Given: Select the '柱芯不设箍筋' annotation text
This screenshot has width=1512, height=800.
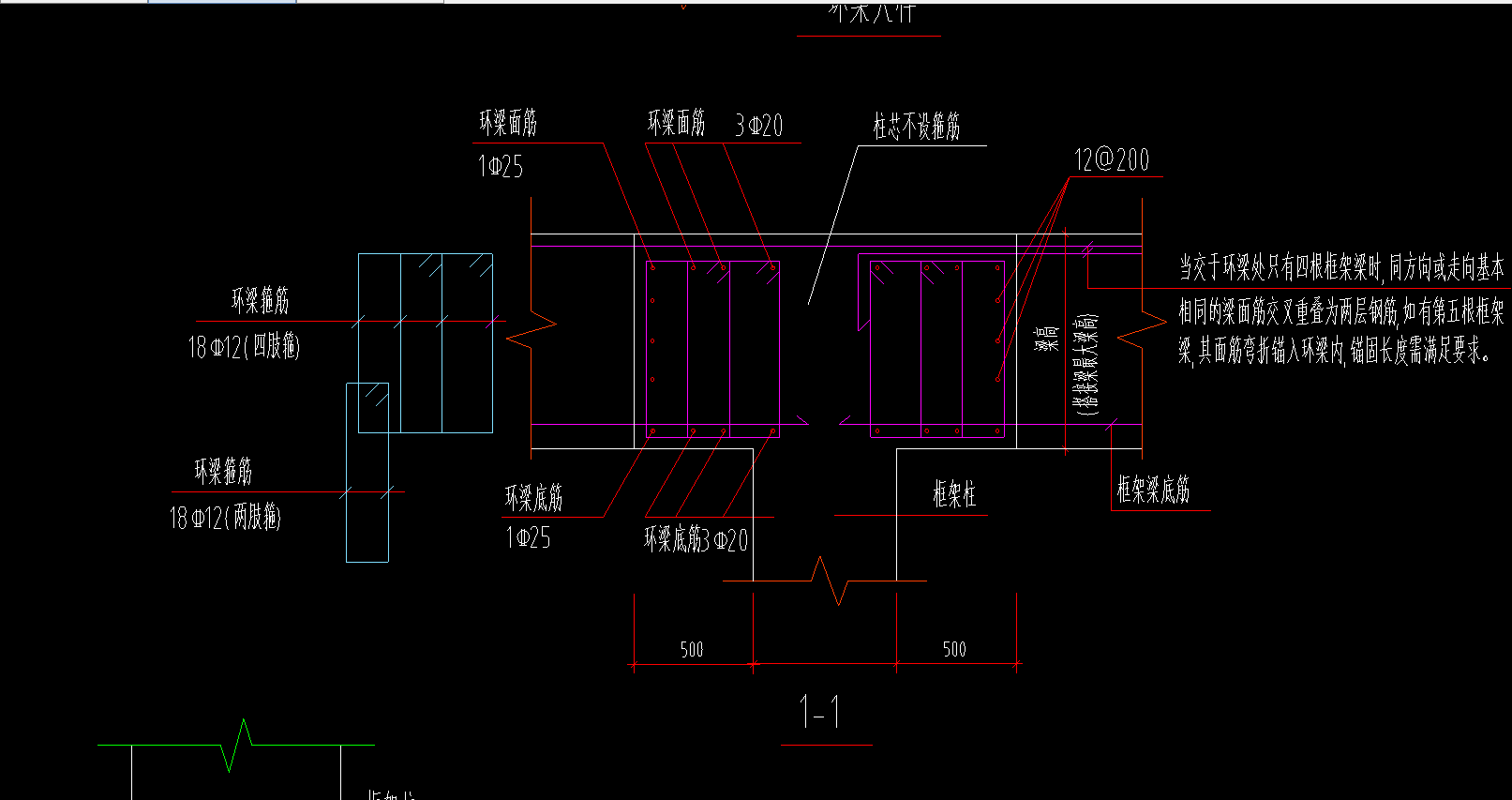Looking at the screenshot, I should (917, 127).
